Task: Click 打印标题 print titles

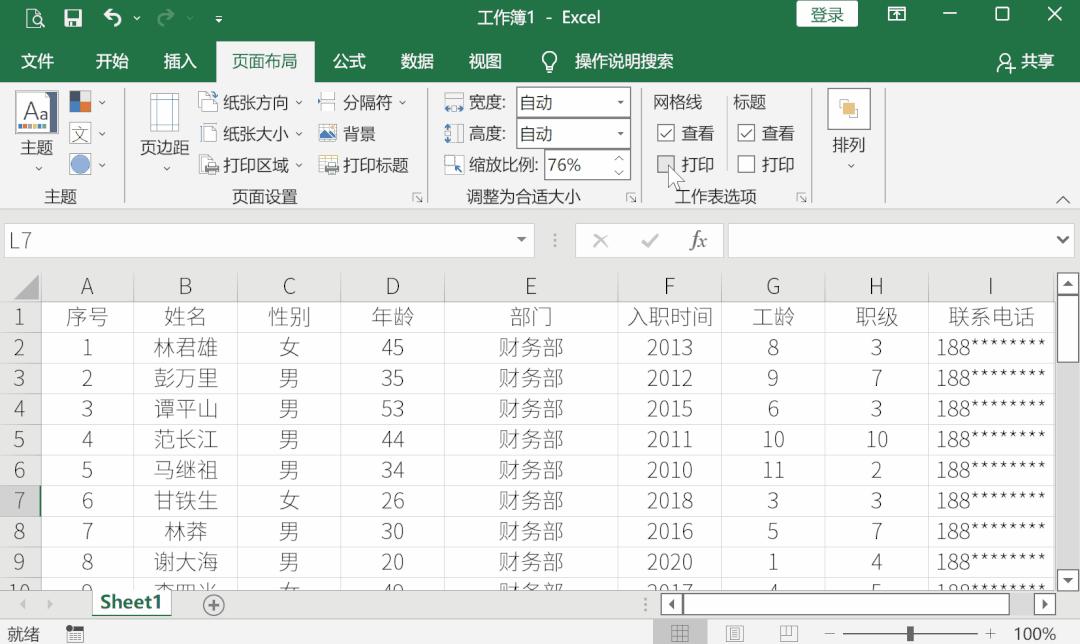Action: click(363, 165)
